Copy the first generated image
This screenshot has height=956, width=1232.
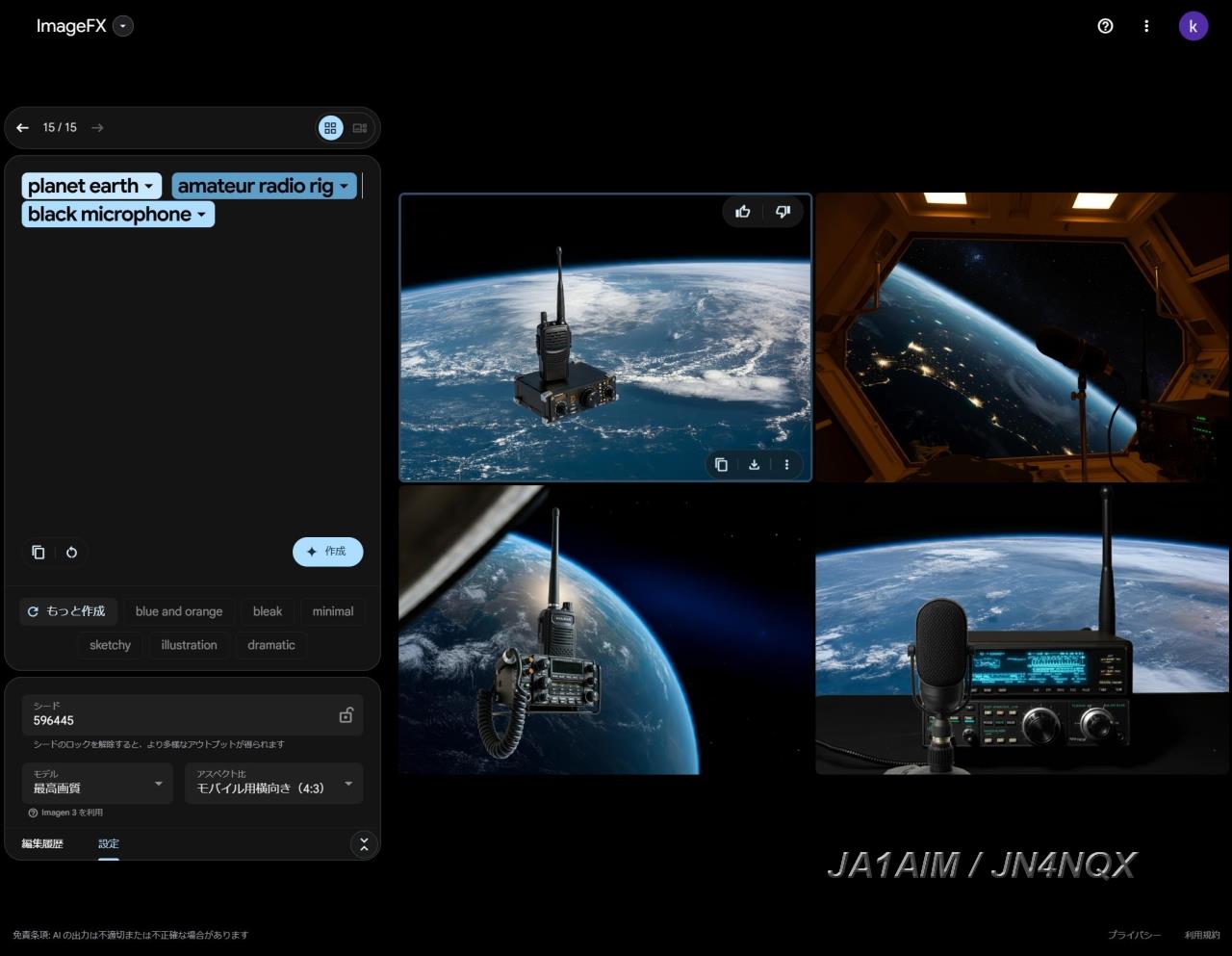point(721,465)
